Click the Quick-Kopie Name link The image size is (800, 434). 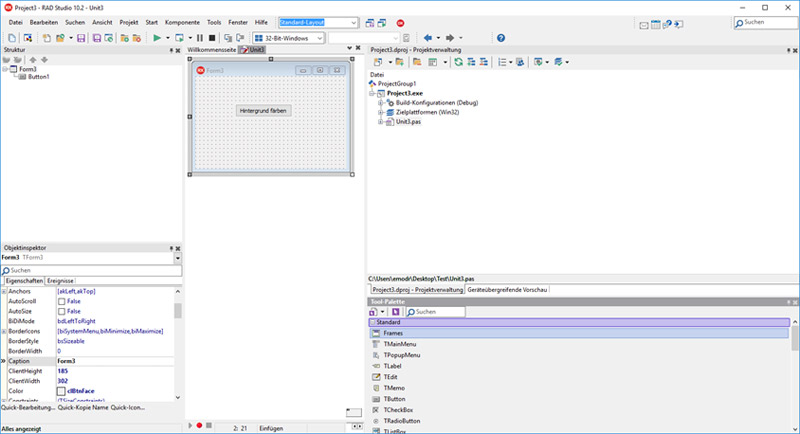coord(81,407)
